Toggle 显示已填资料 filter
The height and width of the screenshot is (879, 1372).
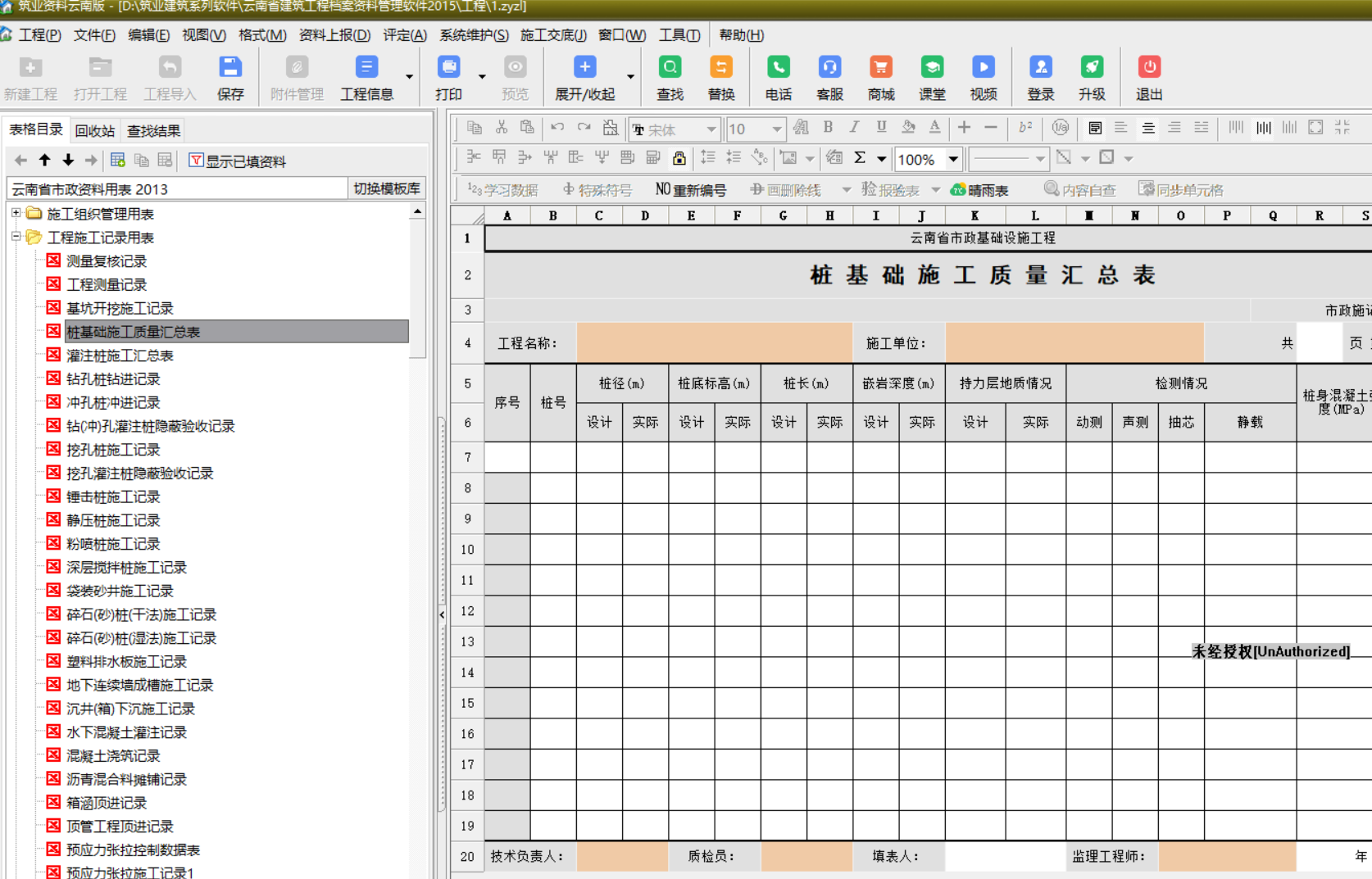pyautogui.click(x=238, y=161)
